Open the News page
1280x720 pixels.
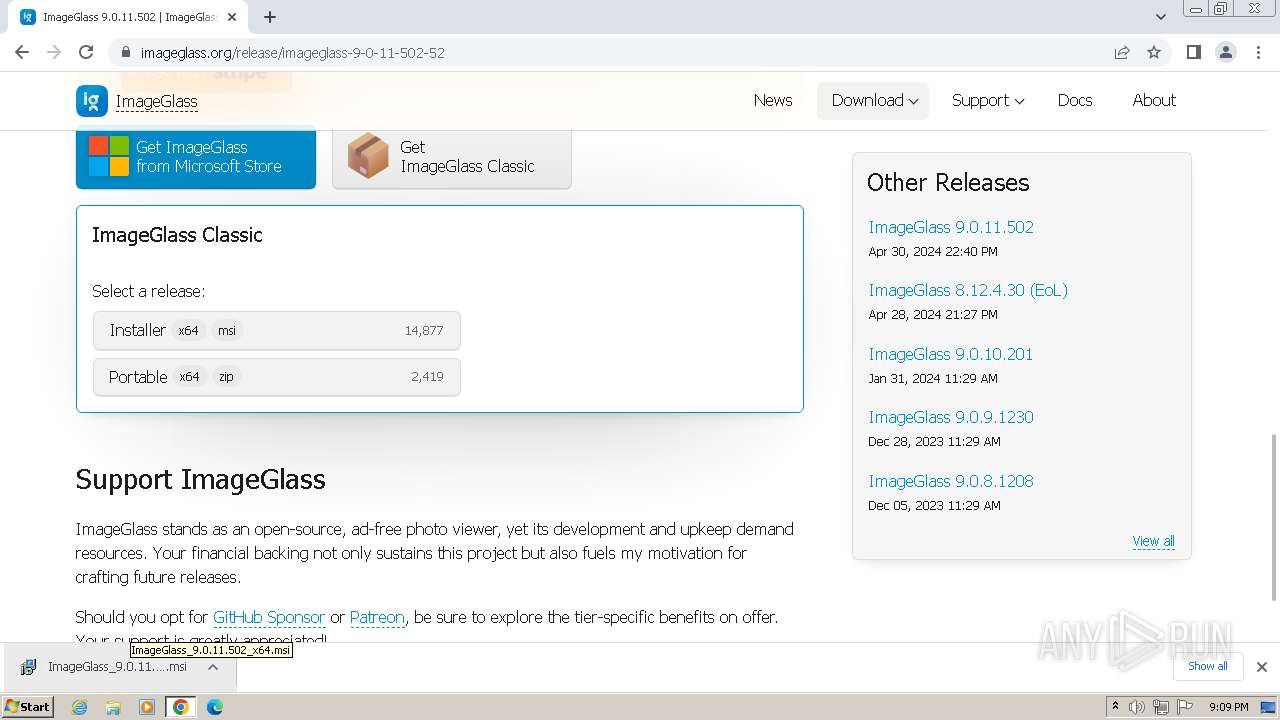pos(773,100)
